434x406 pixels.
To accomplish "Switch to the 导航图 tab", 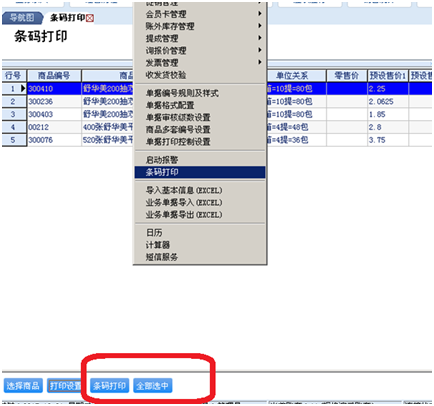I will pos(22,18).
